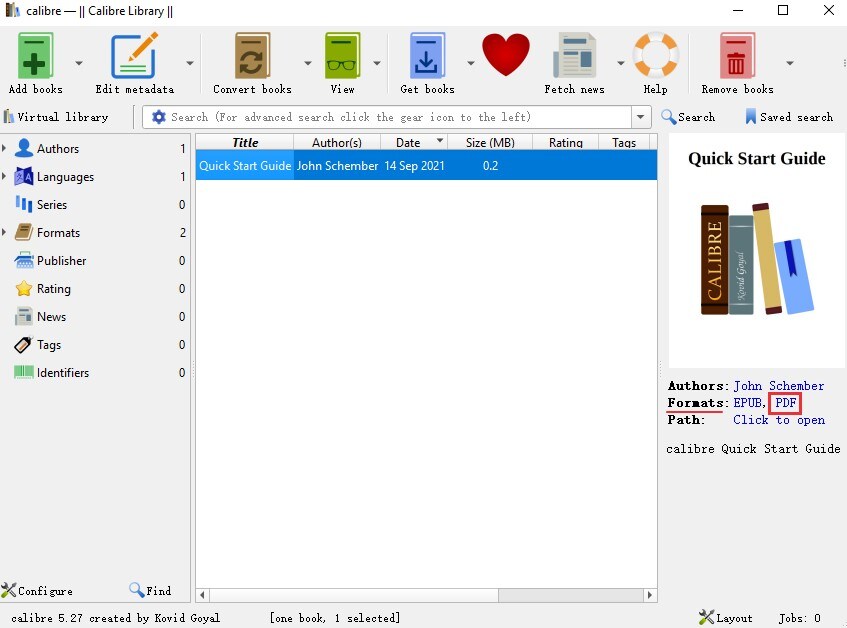The image size is (847, 628).
Task: Click the Remove books trash icon
Action: [x=737, y=56]
